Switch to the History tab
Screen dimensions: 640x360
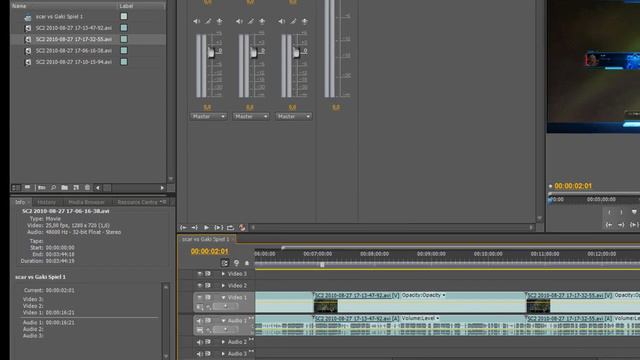47,202
